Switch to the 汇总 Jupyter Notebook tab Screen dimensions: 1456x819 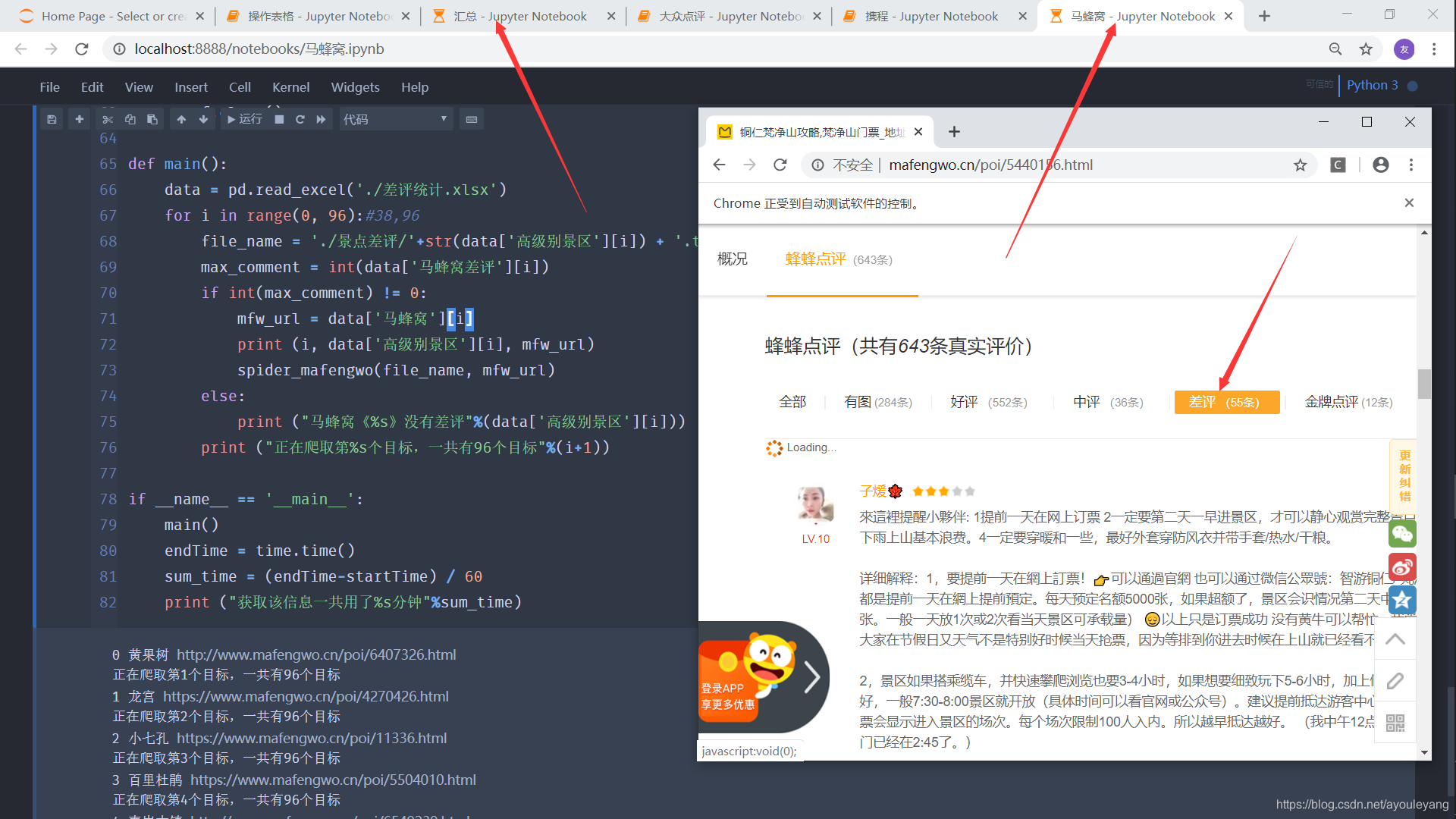[x=523, y=16]
